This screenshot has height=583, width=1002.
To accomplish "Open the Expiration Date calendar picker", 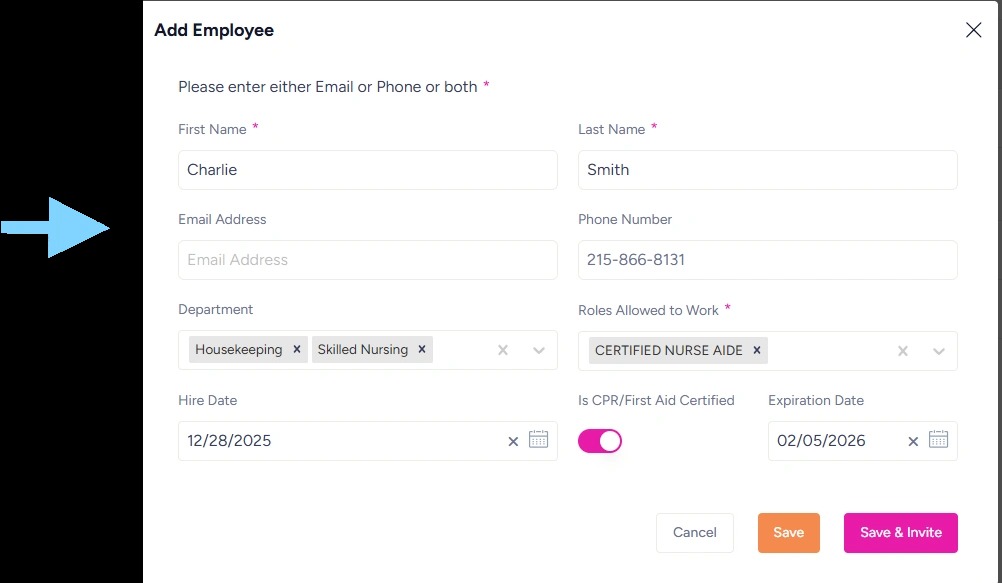I will coord(938,440).
